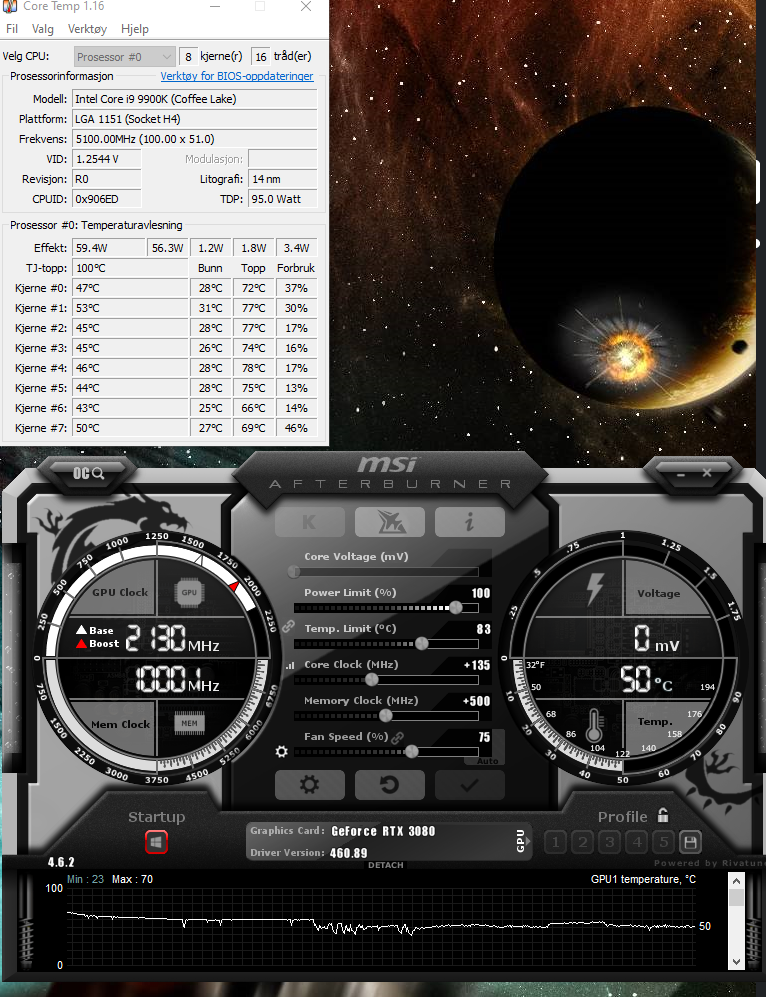Click the Core Temp thermometer title bar icon
The image size is (766, 997).
[x=10, y=6]
